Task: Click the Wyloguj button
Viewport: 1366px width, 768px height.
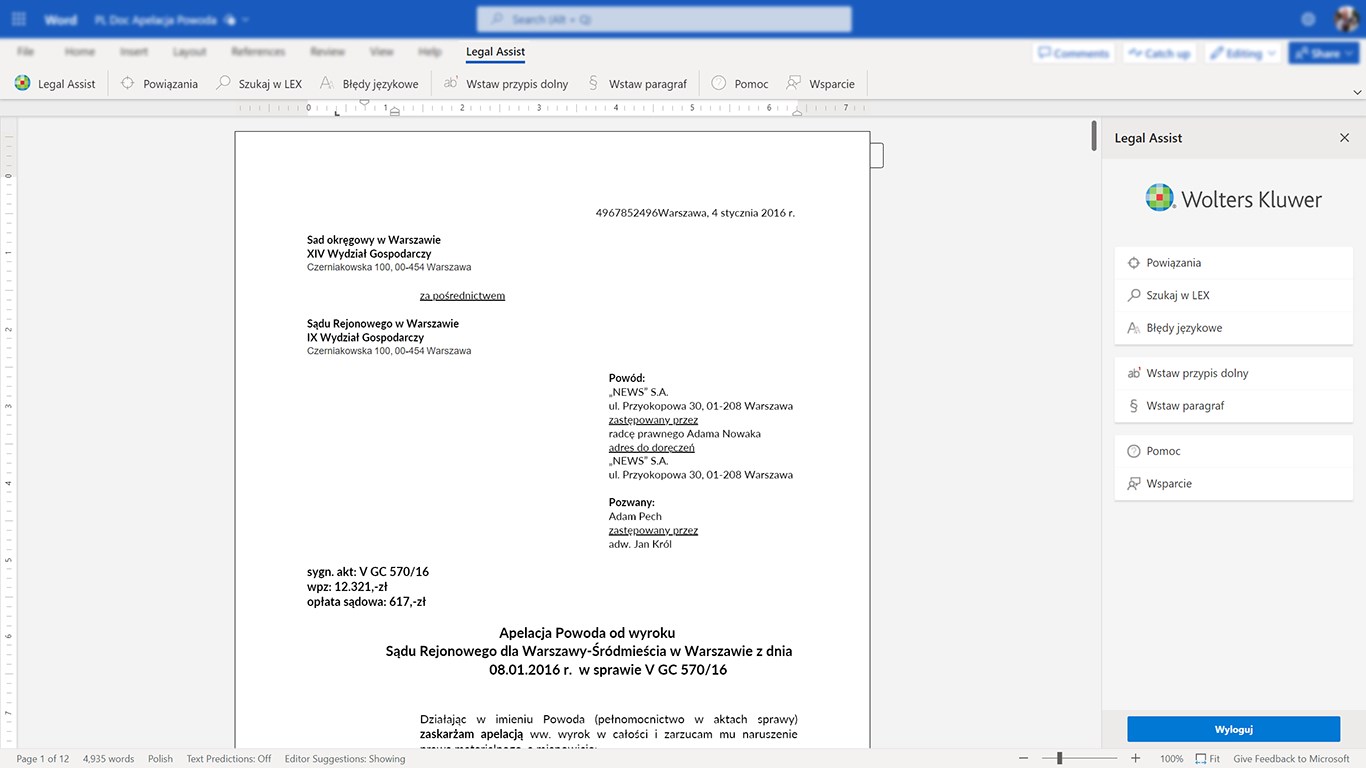Action: pyautogui.click(x=1233, y=729)
